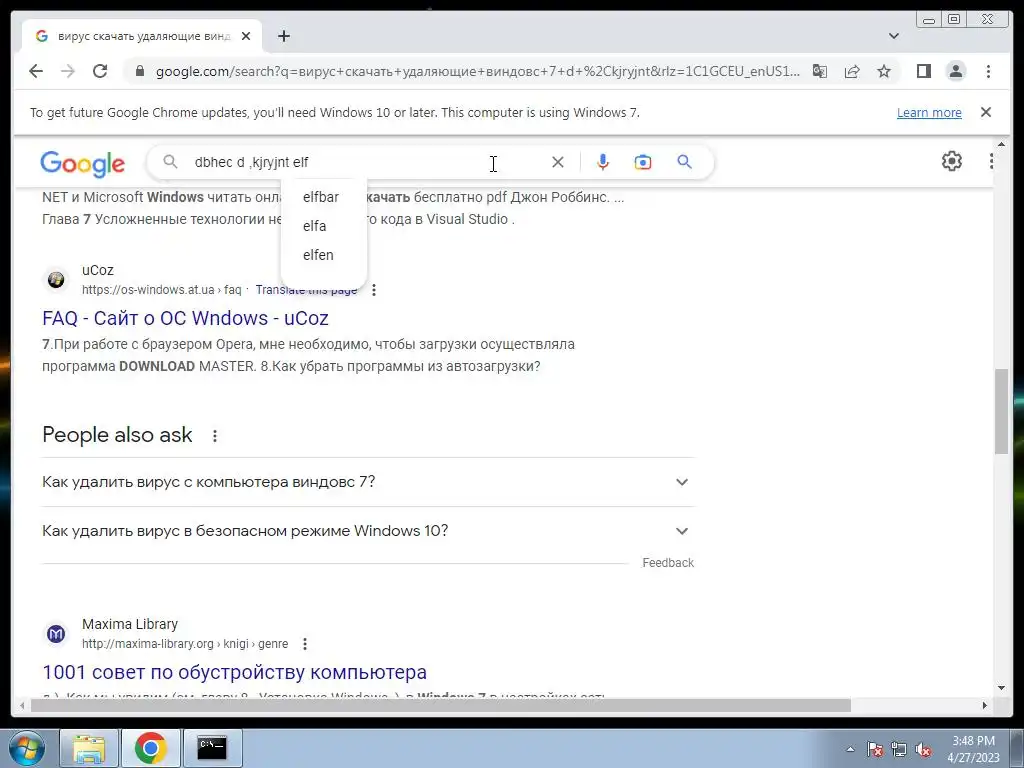The image size is (1024, 768).
Task: Search by image with camera icon
Action: click(x=643, y=162)
